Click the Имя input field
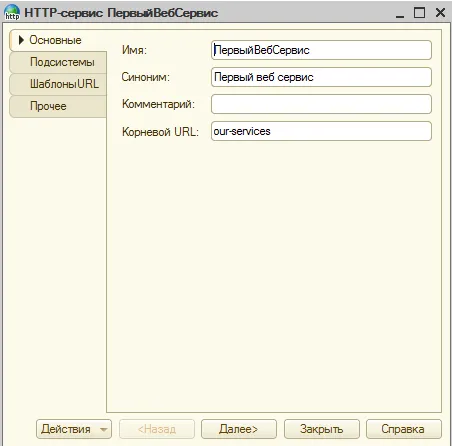 pyautogui.click(x=321, y=50)
